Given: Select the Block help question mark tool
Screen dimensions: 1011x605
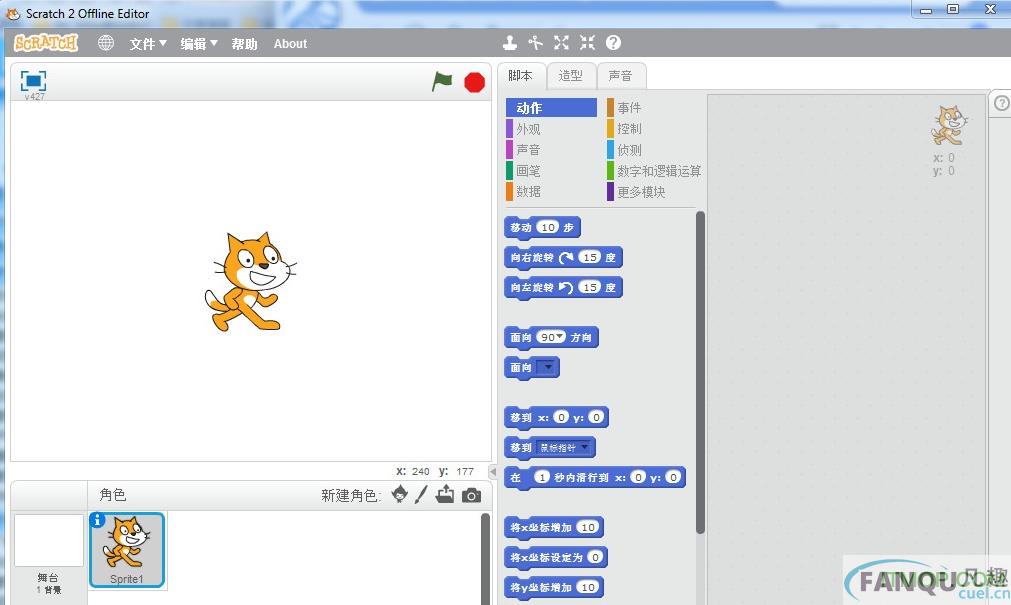Looking at the screenshot, I should click(613, 43).
